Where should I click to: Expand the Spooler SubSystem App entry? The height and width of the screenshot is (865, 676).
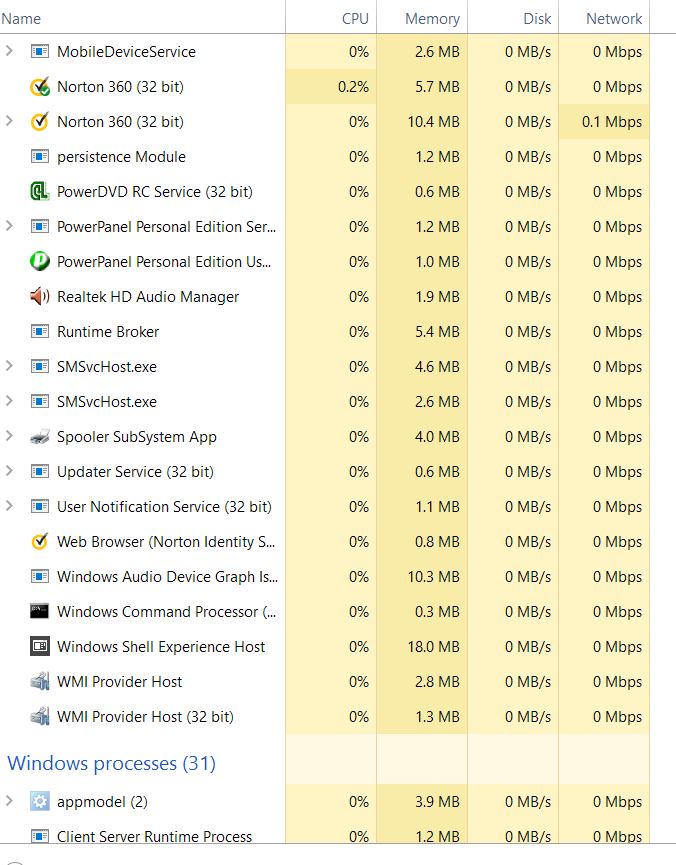pos(9,436)
